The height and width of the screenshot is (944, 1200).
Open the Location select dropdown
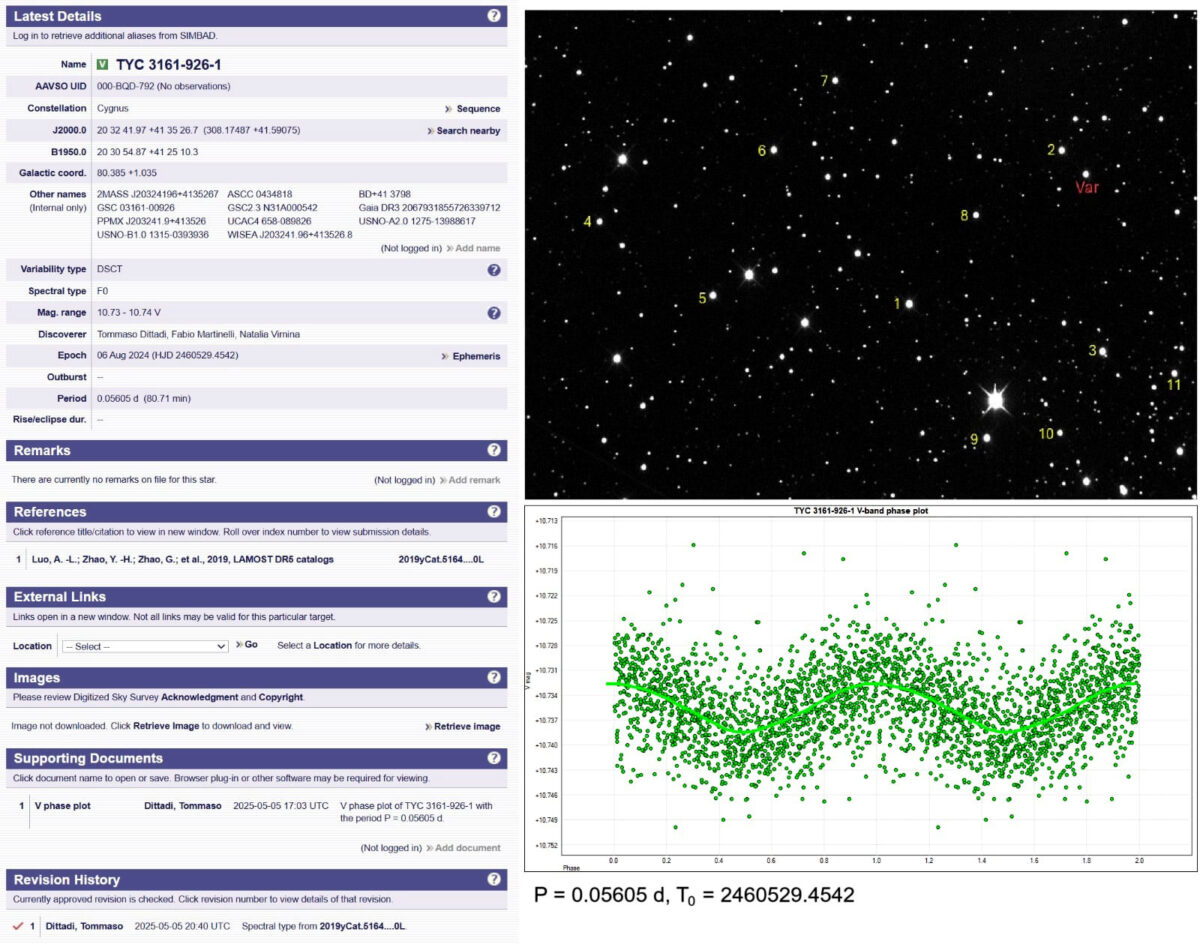[145, 646]
